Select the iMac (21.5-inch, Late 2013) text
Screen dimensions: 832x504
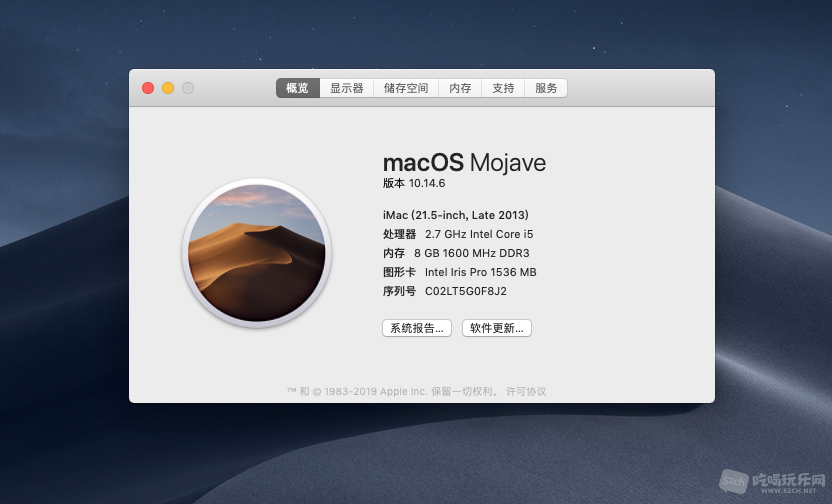point(456,215)
